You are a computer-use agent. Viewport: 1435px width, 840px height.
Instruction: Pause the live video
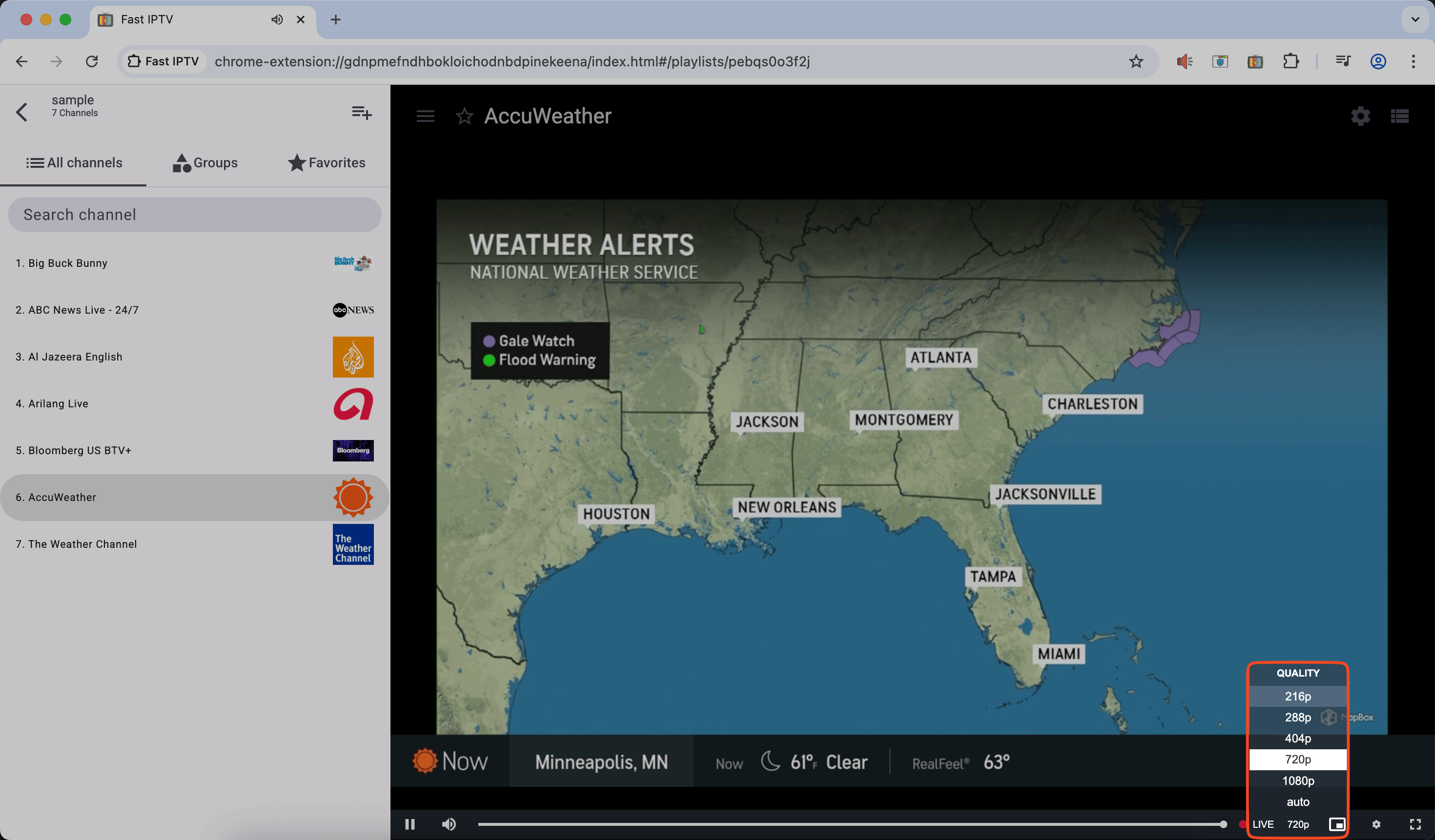pyautogui.click(x=410, y=824)
